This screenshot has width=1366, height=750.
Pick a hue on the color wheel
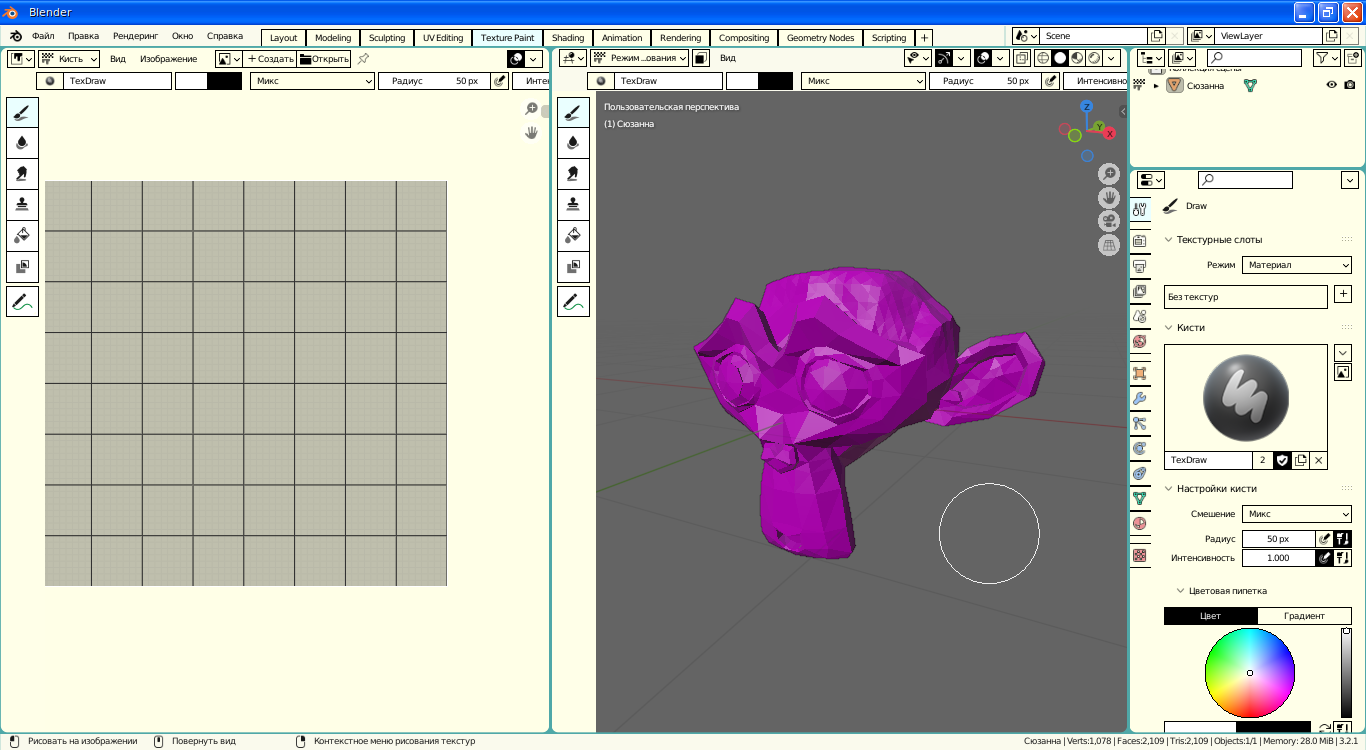coord(1250,673)
